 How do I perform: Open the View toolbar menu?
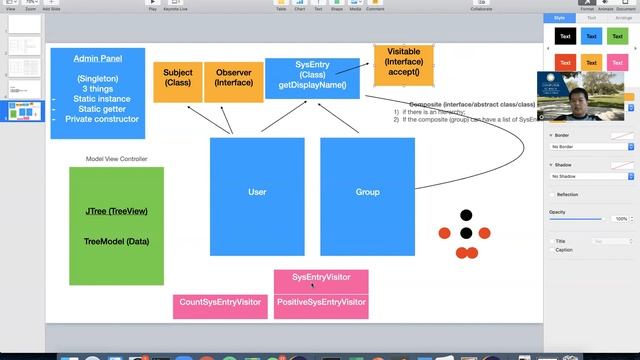(11, 5)
